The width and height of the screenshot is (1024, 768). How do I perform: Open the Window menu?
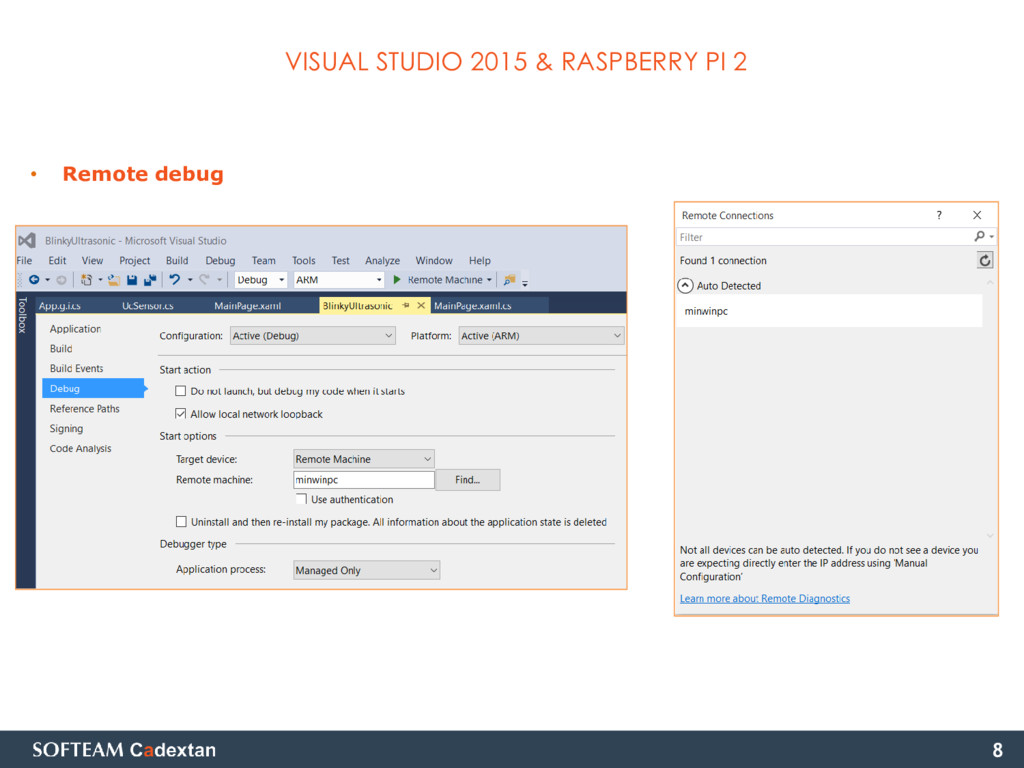pos(434,261)
